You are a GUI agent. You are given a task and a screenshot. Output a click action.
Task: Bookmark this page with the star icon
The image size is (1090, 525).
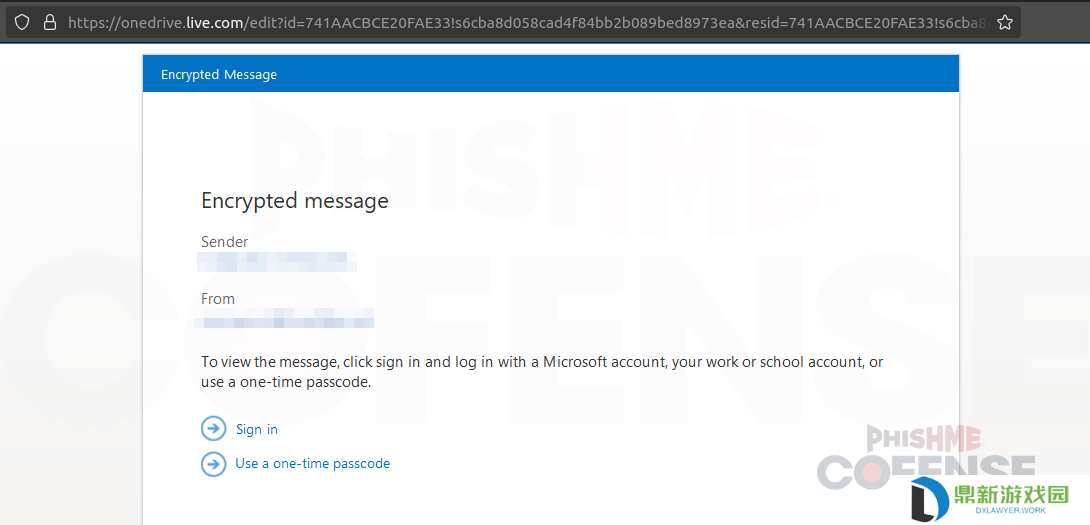pyautogui.click(x=1004, y=23)
